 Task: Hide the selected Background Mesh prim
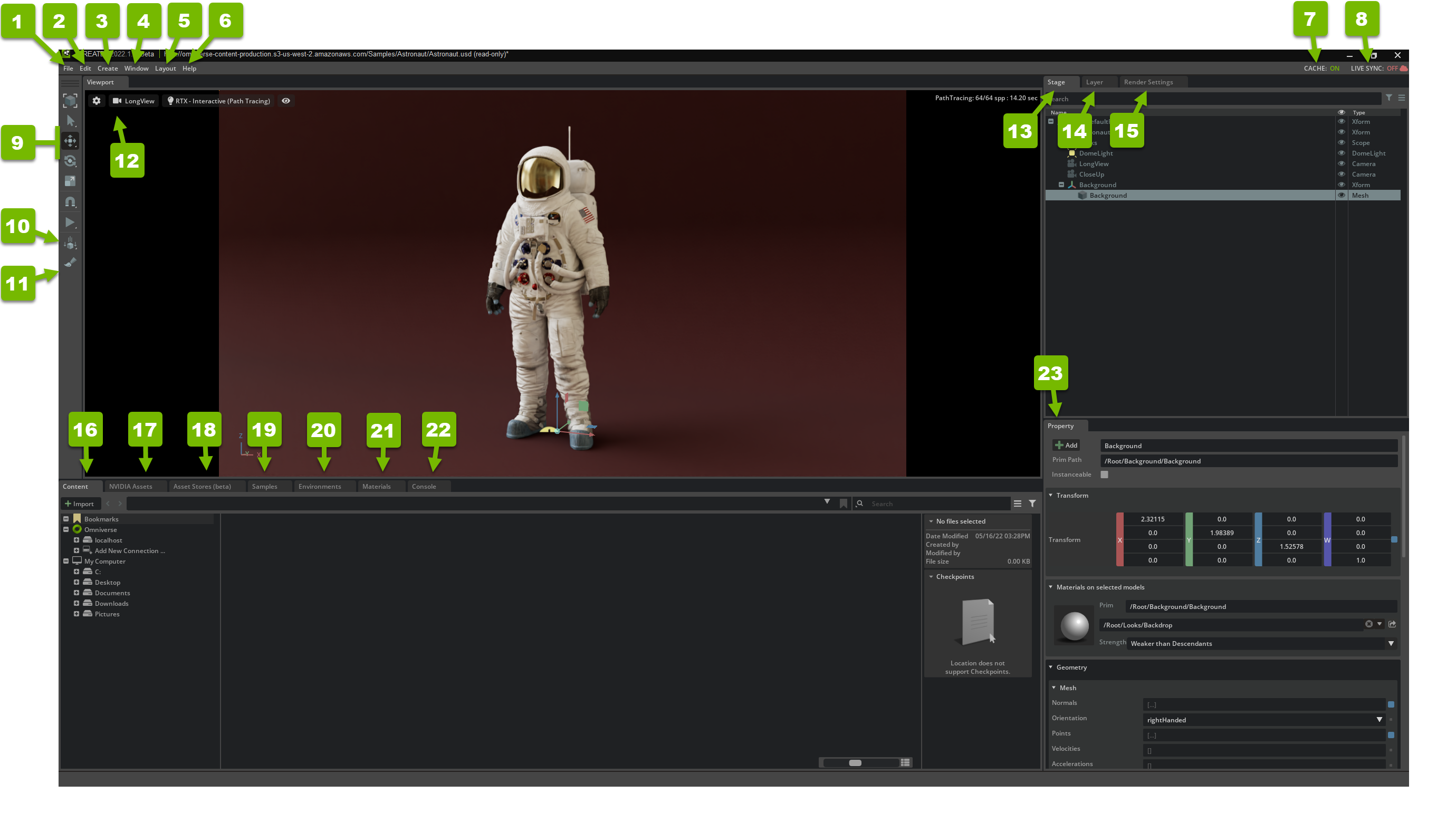coord(1342,196)
